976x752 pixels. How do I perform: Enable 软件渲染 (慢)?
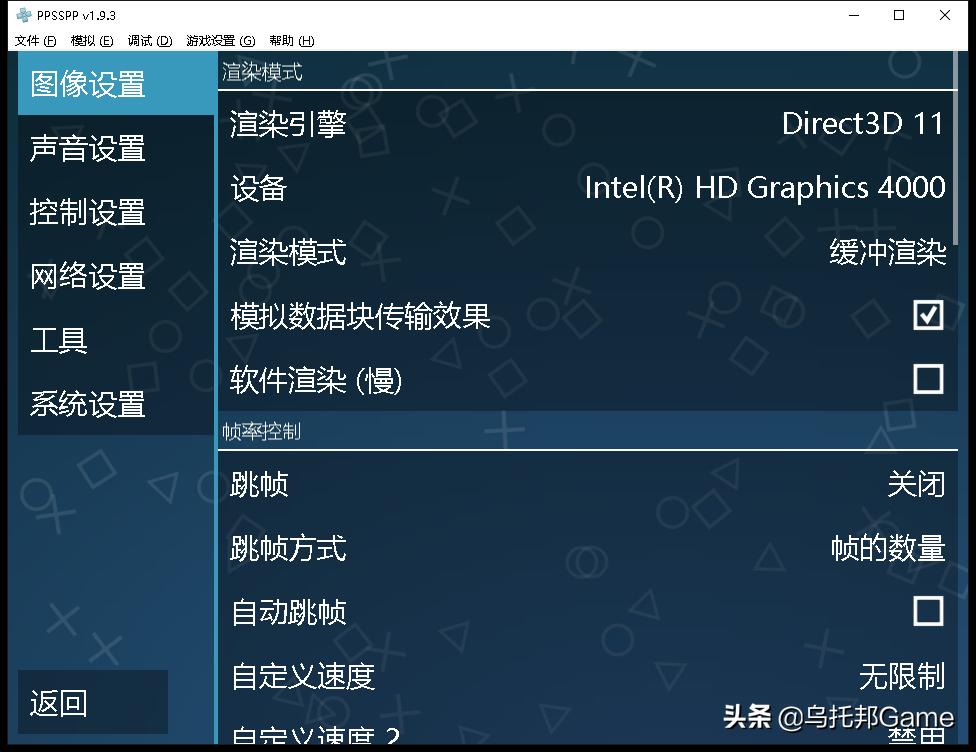pos(929,379)
